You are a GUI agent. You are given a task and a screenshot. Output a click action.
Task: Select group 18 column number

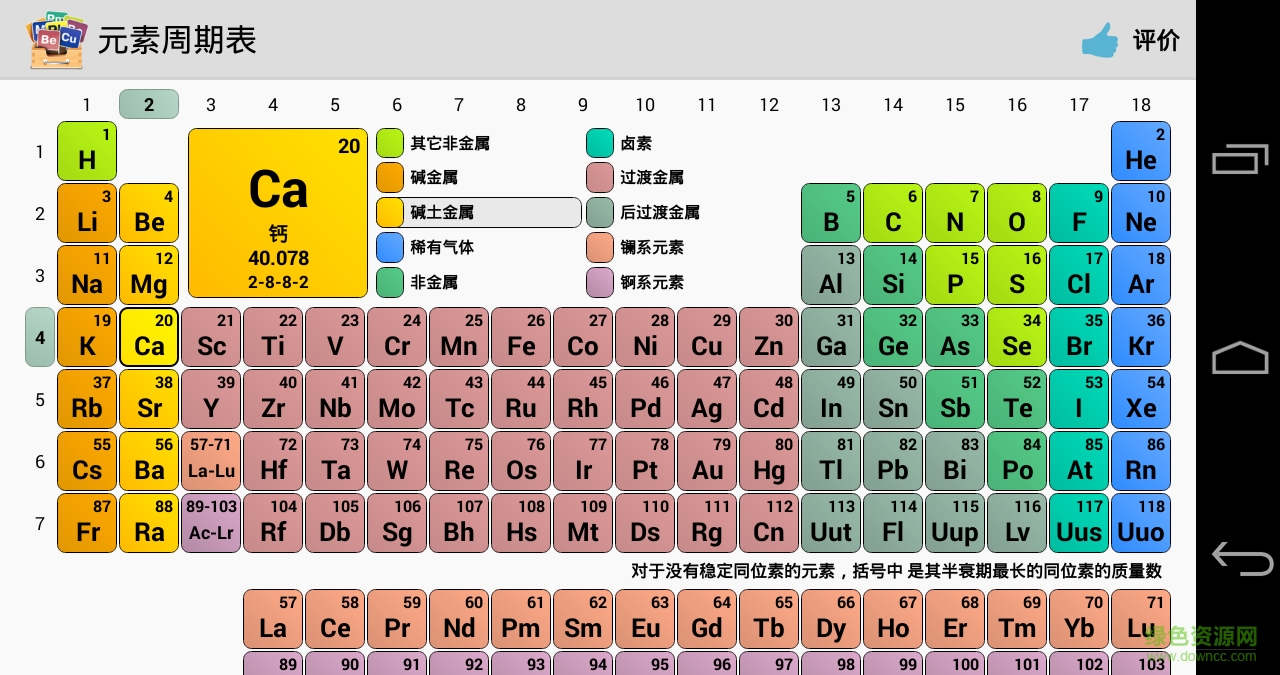click(x=1141, y=104)
